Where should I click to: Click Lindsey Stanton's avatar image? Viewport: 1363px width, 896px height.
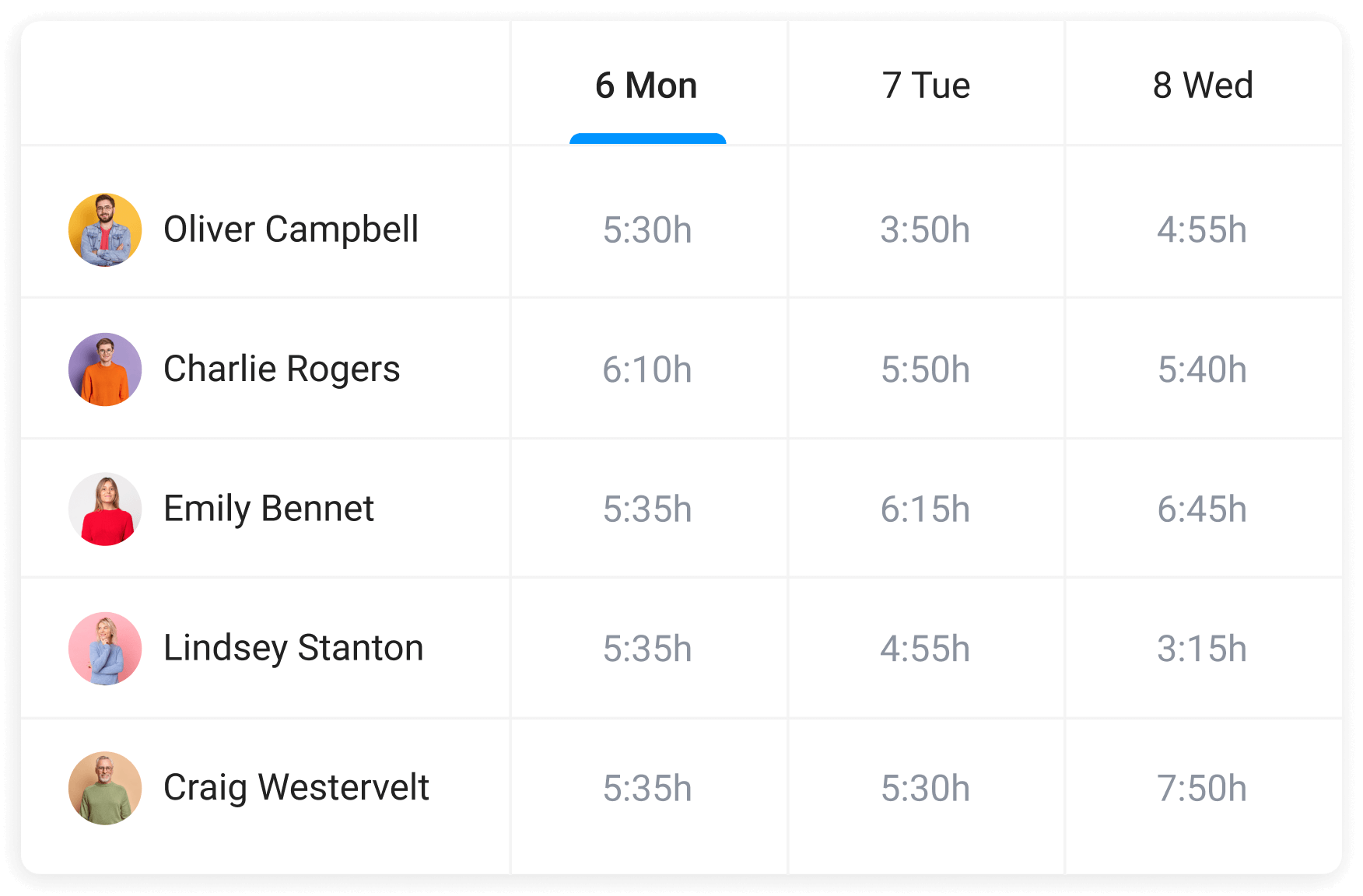105,648
